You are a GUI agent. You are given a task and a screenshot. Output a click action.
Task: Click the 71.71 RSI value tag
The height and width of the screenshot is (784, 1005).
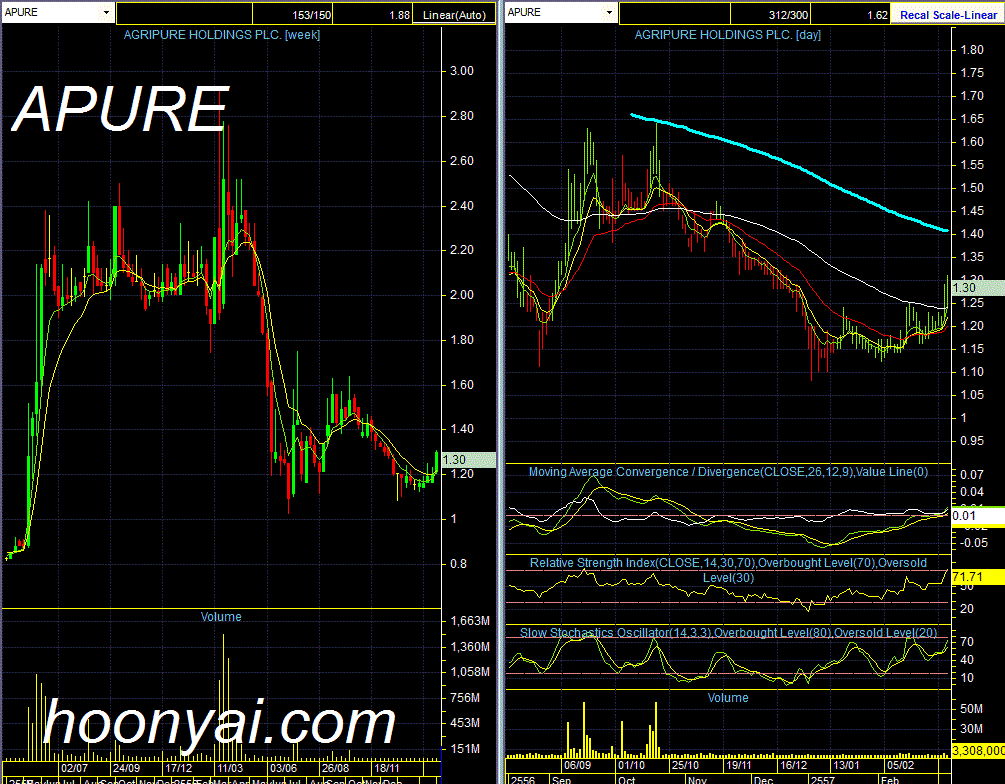pyautogui.click(x=978, y=577)
